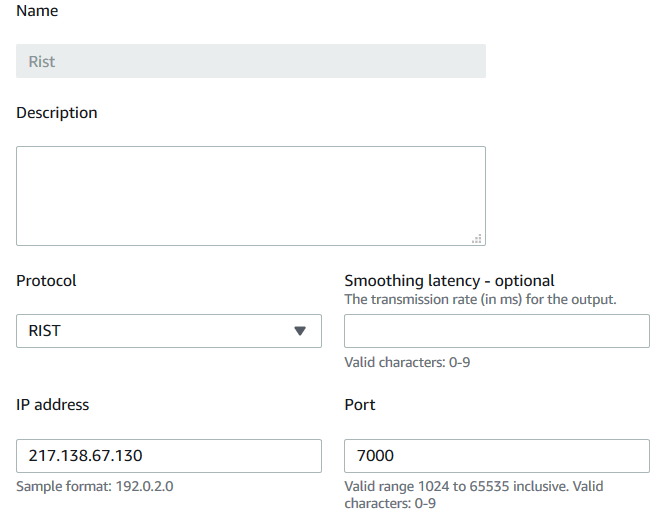Click the Description textarea resize grip

[x=477, y=239]
